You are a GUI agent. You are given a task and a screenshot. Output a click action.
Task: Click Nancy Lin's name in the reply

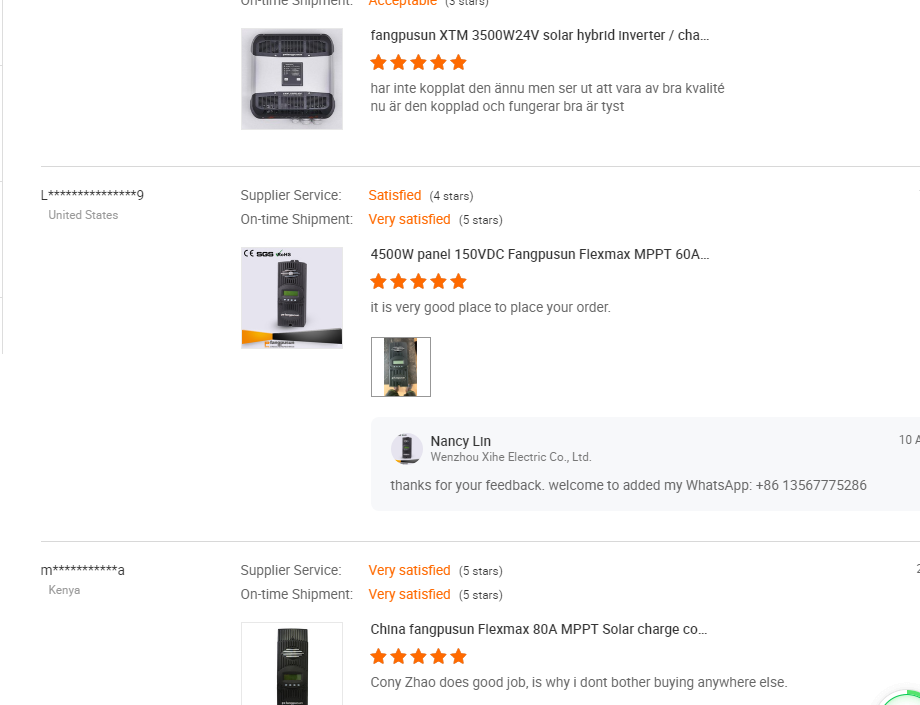(460, 441)
